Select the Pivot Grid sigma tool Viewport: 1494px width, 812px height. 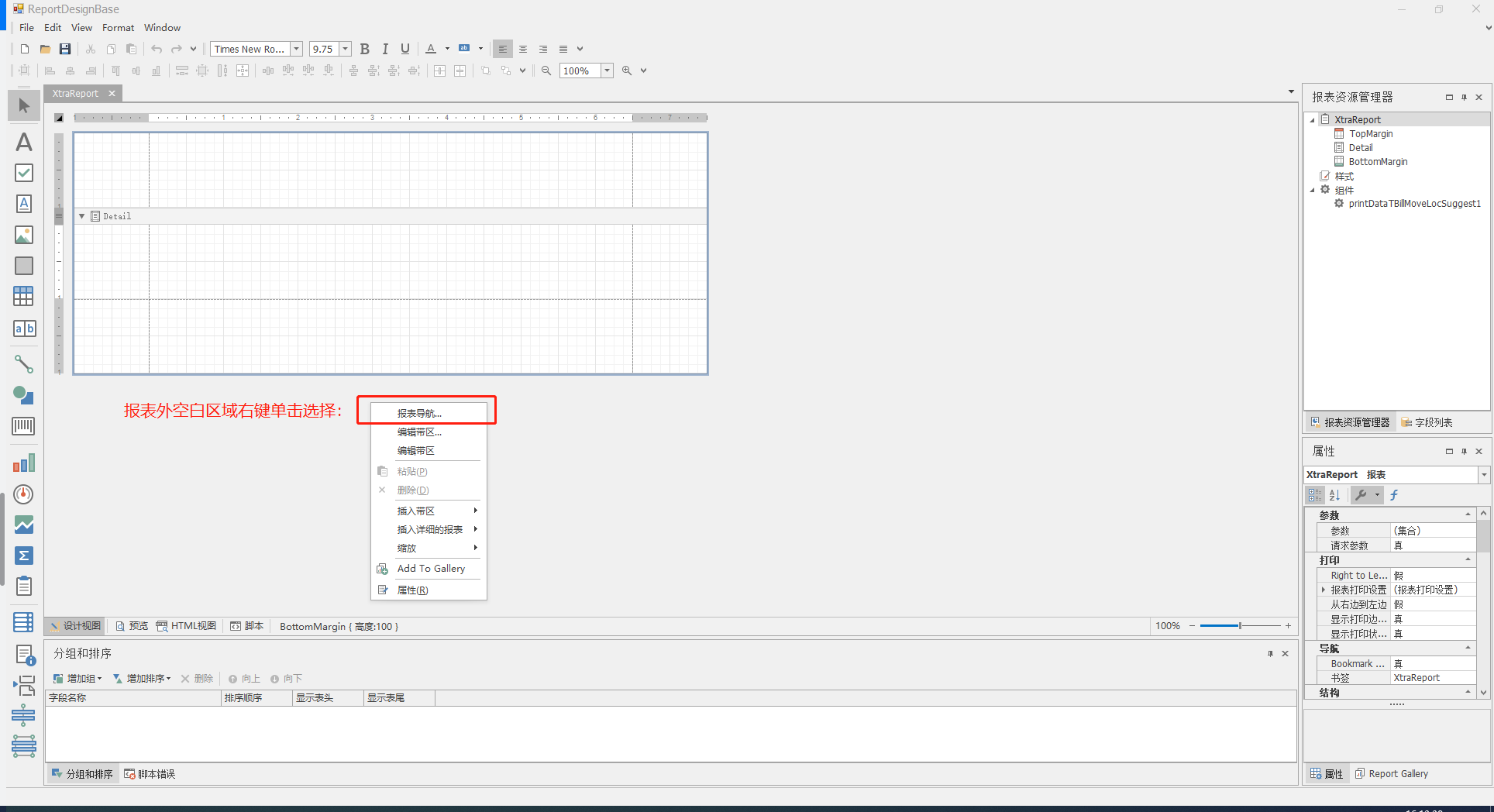[x=24, y=556]
